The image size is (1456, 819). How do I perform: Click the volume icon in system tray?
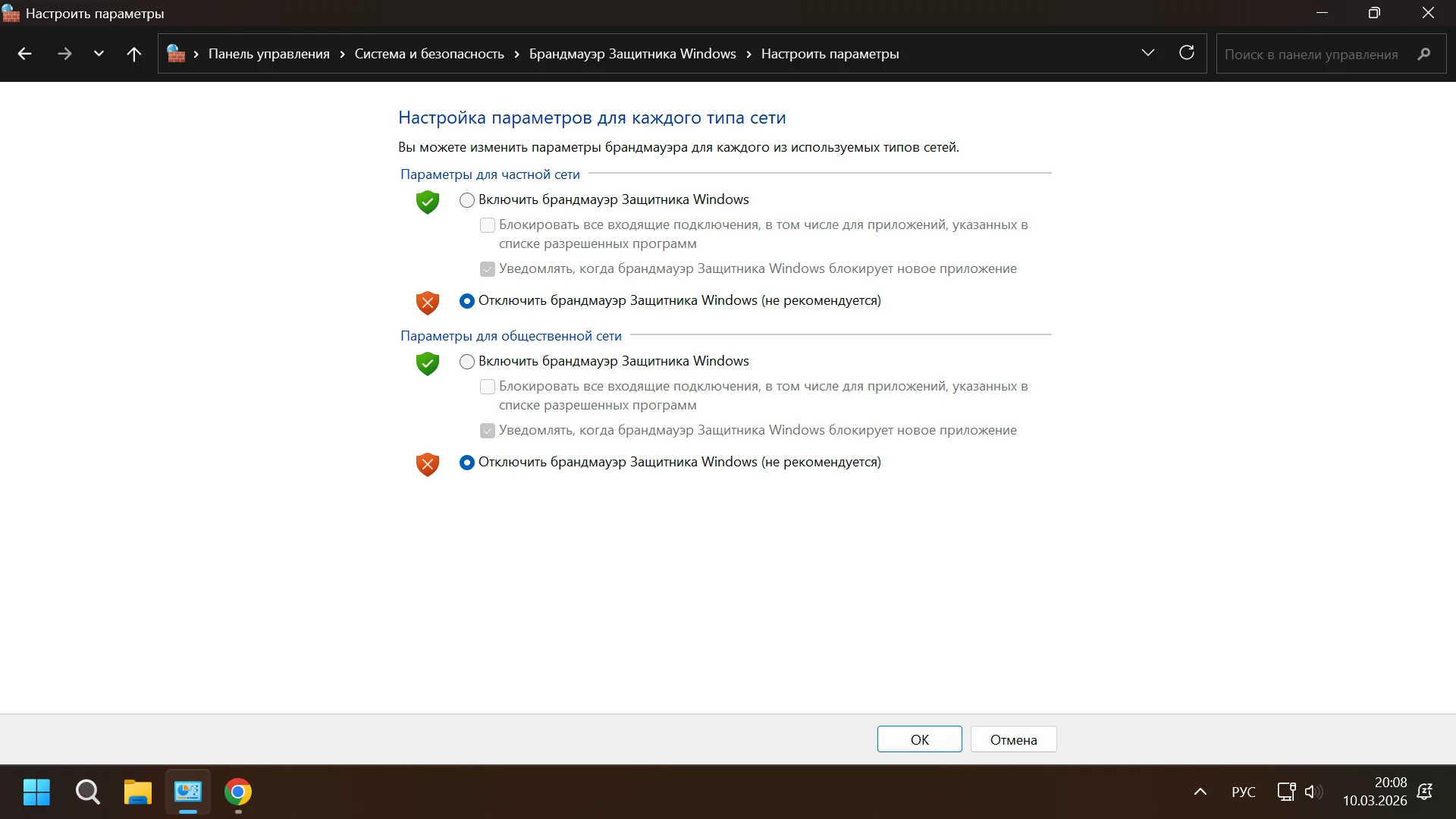tap(1313, 792)
